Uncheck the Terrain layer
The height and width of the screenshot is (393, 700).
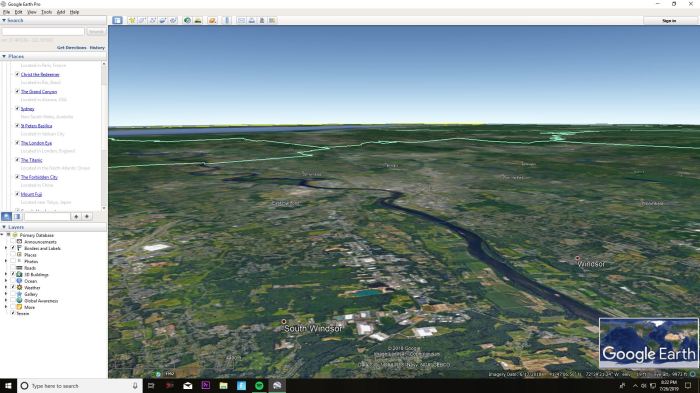[12, 314]
